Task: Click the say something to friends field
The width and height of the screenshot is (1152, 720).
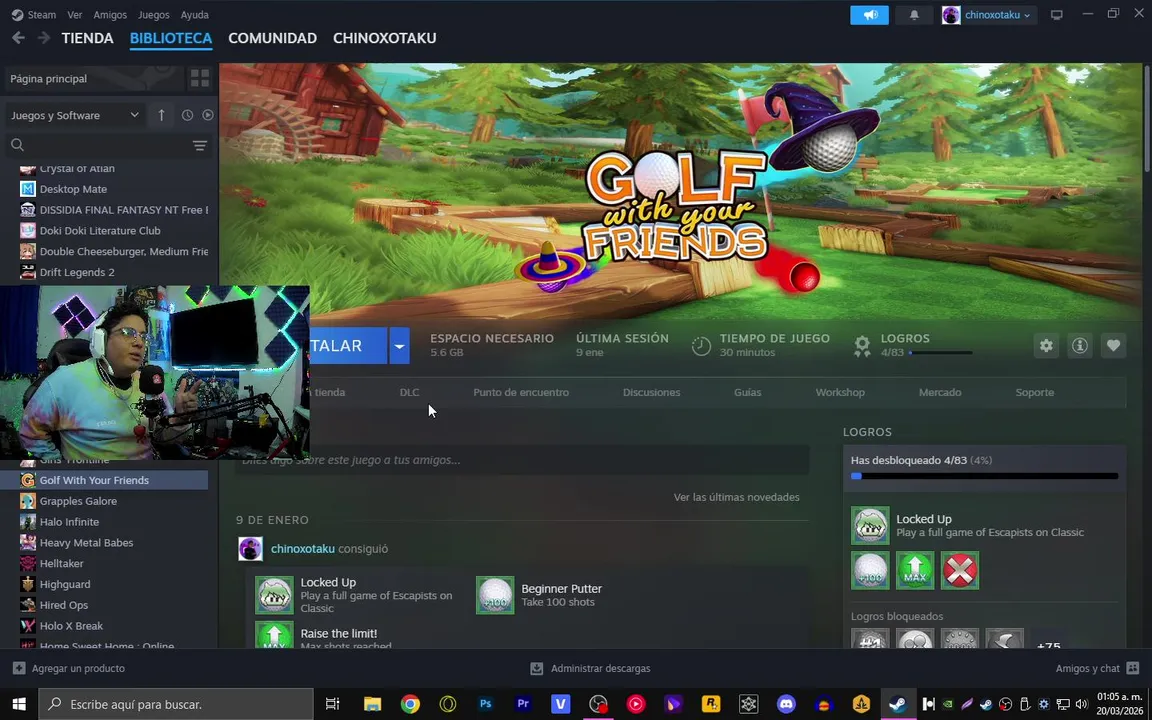Action: pos(522,460)
